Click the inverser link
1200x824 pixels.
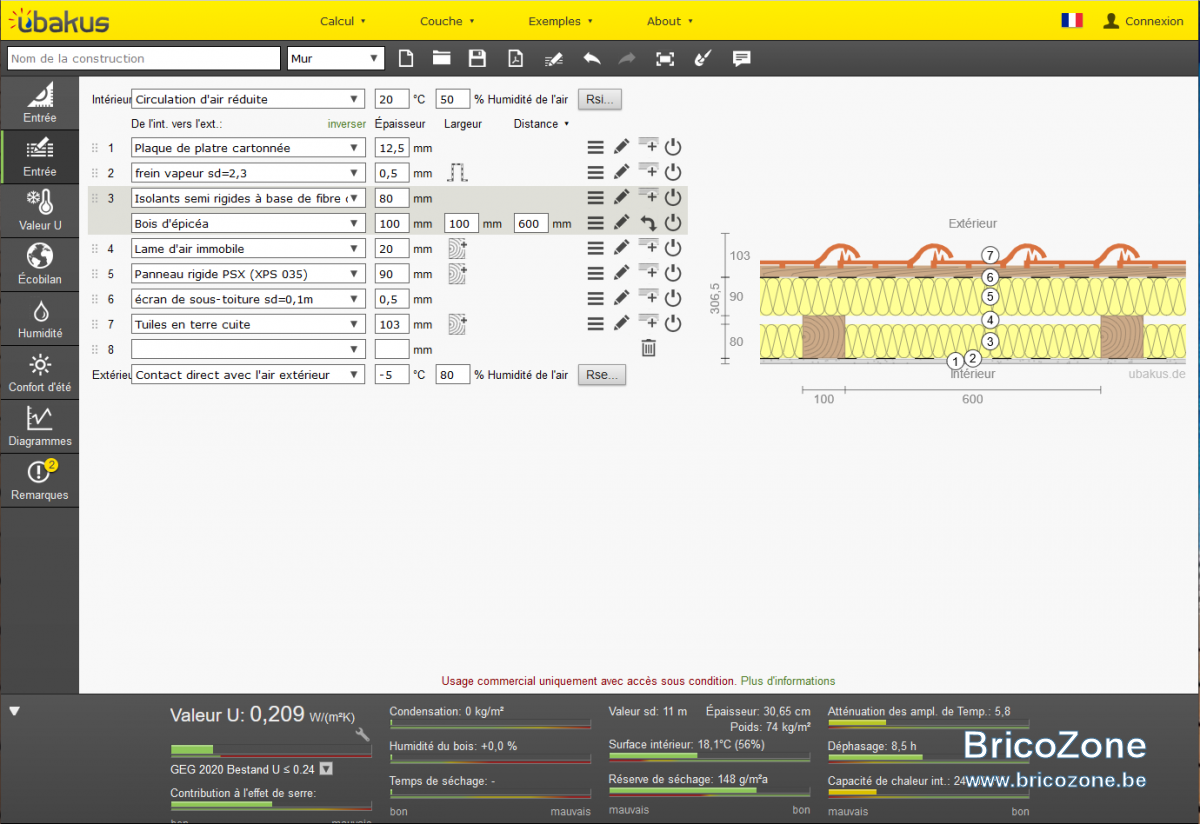pyautogui.click(x=346, y=124)
